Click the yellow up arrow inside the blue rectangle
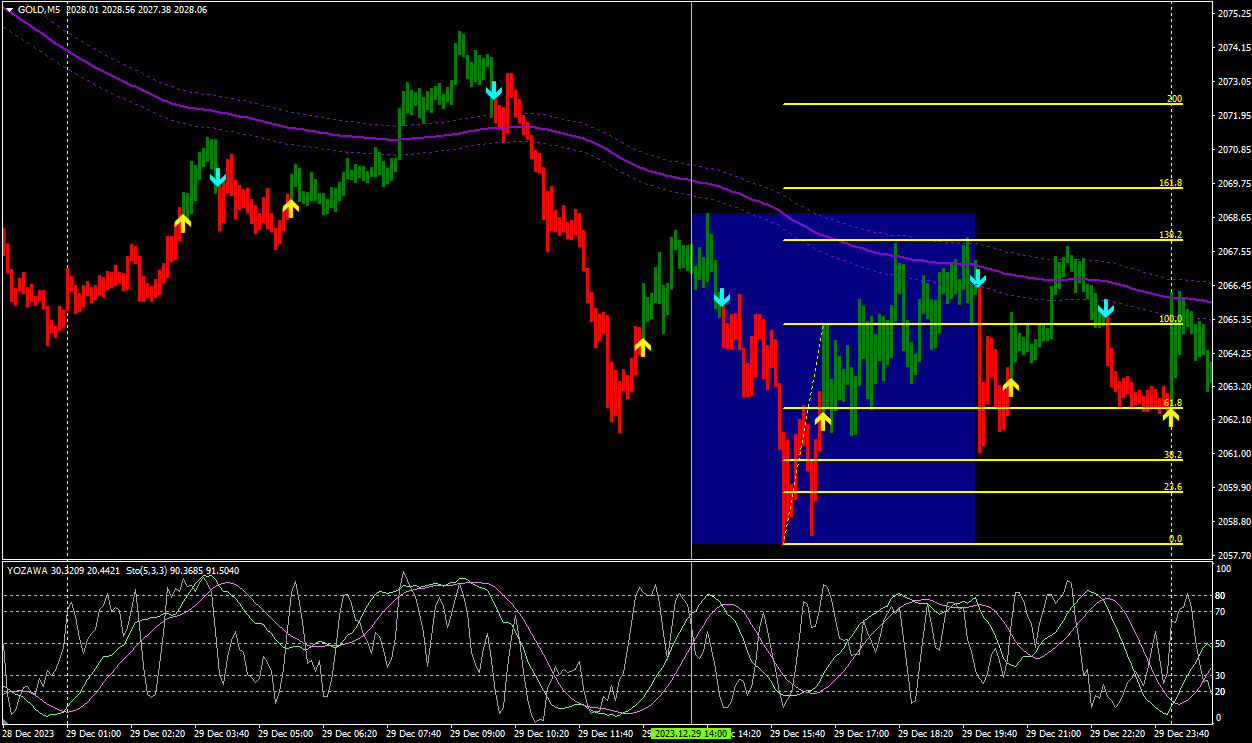This screenshot has width=1252, height=743. pyautogui.click(x=822, y=420)
